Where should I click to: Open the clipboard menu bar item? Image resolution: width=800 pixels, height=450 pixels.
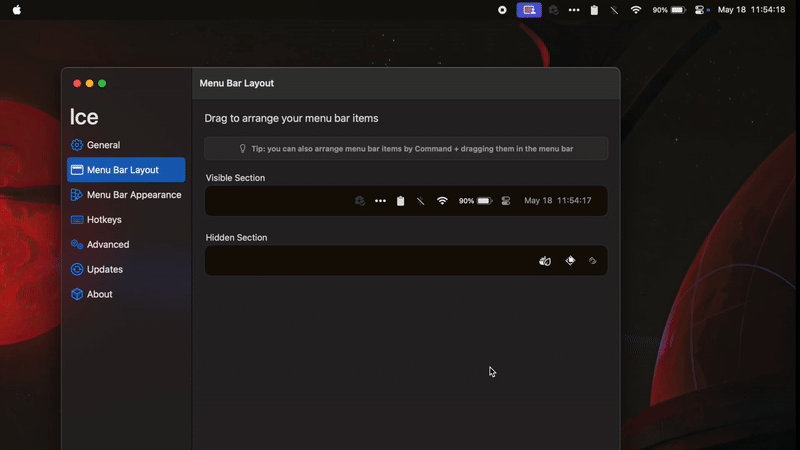point(594,10)
